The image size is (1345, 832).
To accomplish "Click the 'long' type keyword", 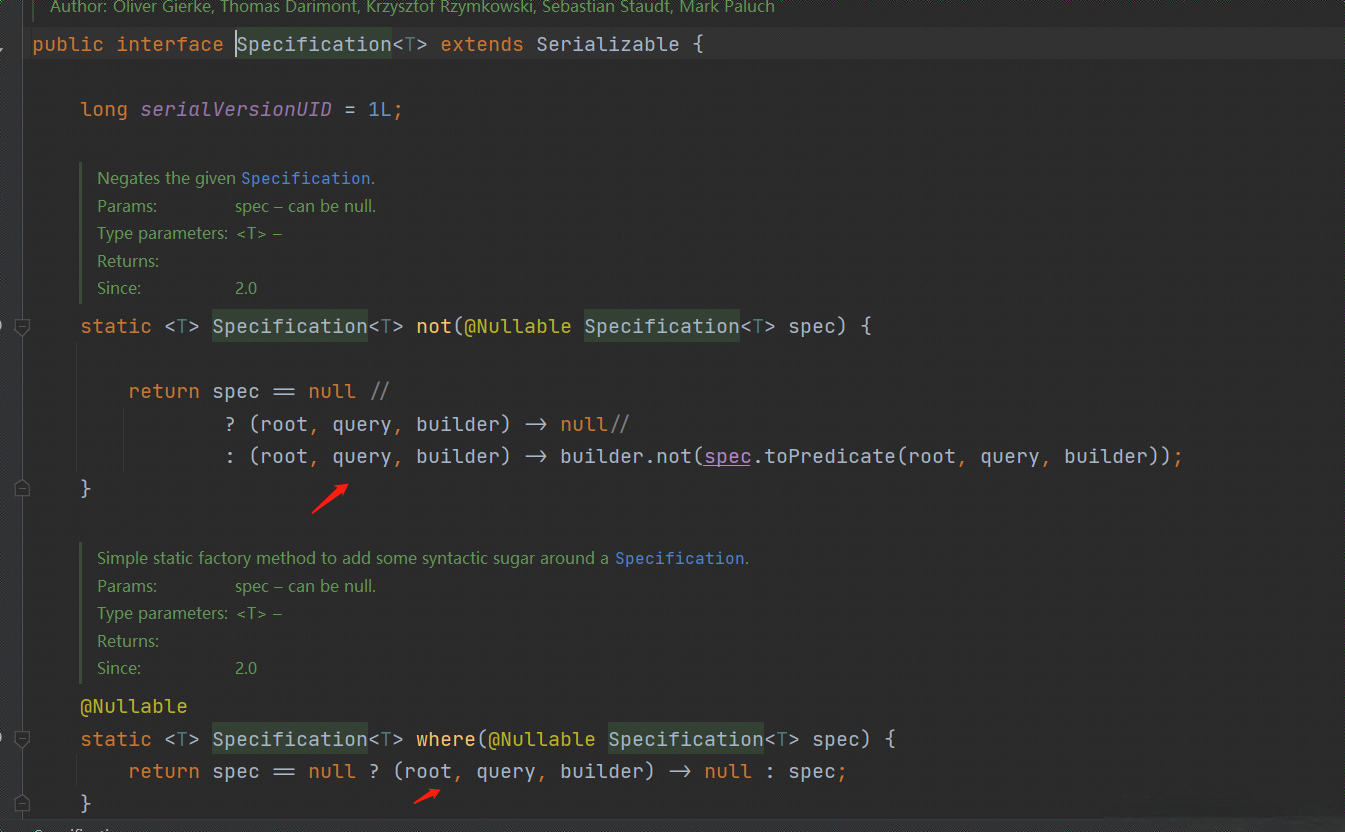I will [104, 109].
